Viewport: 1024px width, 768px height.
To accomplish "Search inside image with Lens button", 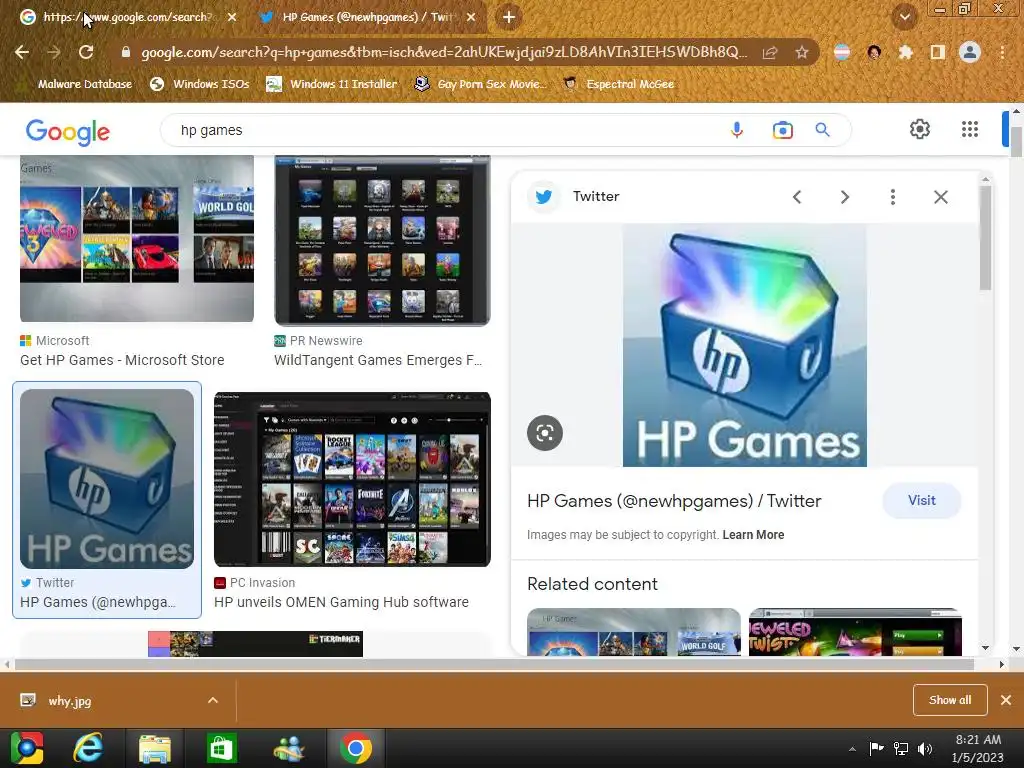I will [x=545, y=432].
